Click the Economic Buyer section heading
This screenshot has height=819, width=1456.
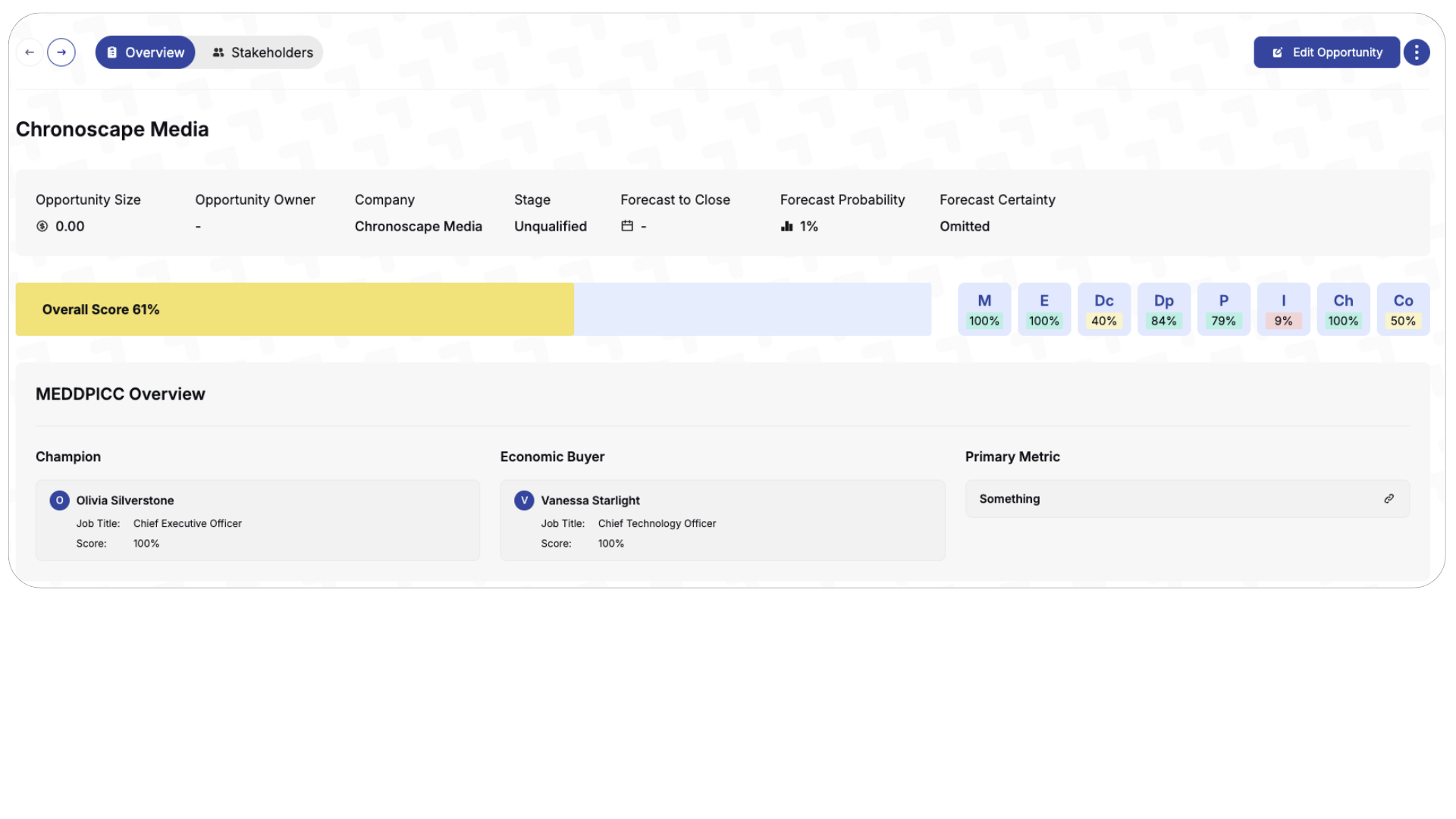click(x=552, y=457)
